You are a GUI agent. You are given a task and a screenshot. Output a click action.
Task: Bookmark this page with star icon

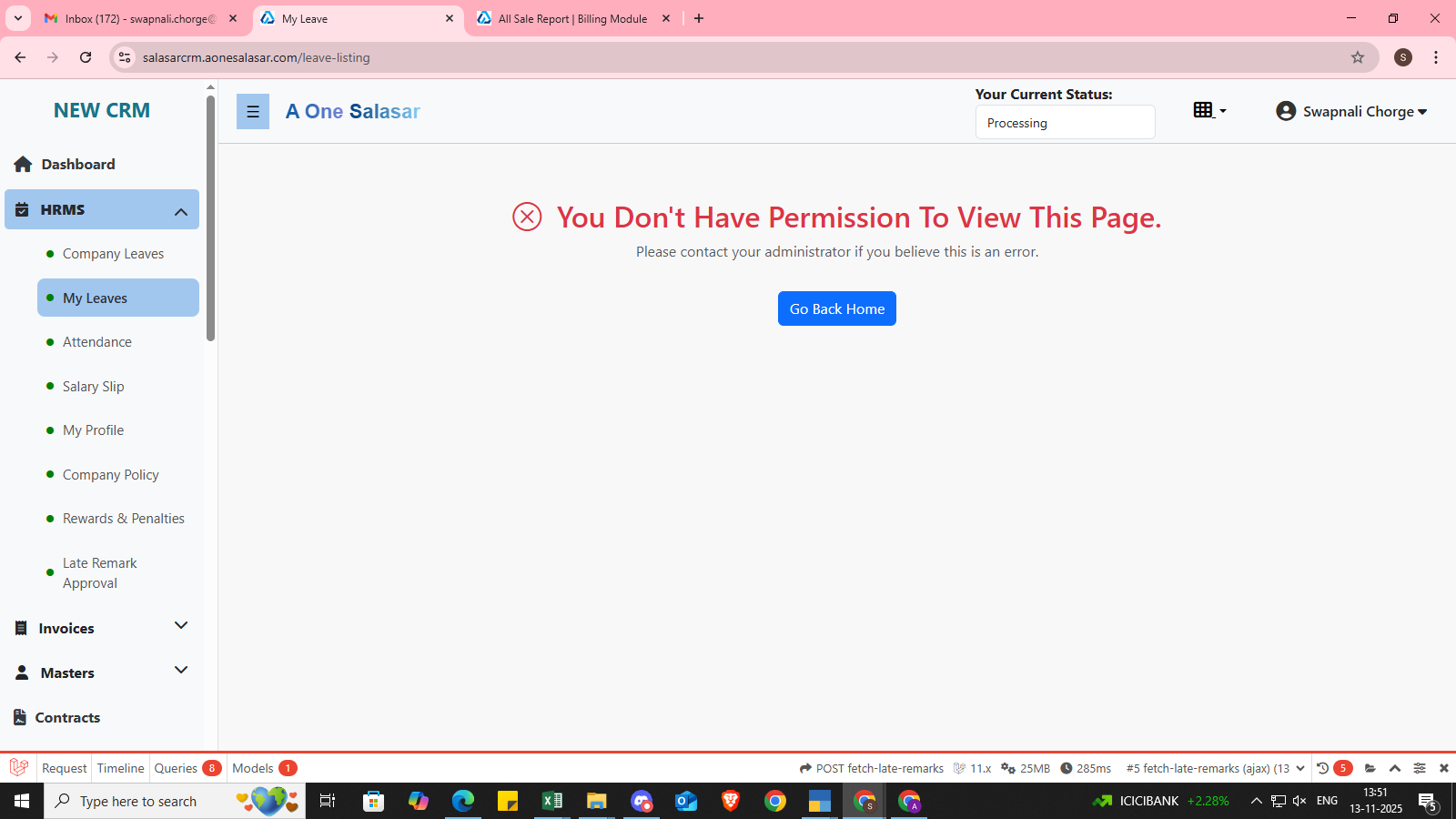pyautogui.click(x=1357, y=57)
